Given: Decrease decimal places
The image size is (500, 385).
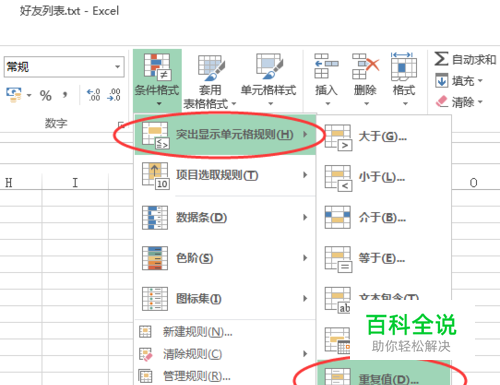Looking at the screenshot, I should click(x=114, y=95).
